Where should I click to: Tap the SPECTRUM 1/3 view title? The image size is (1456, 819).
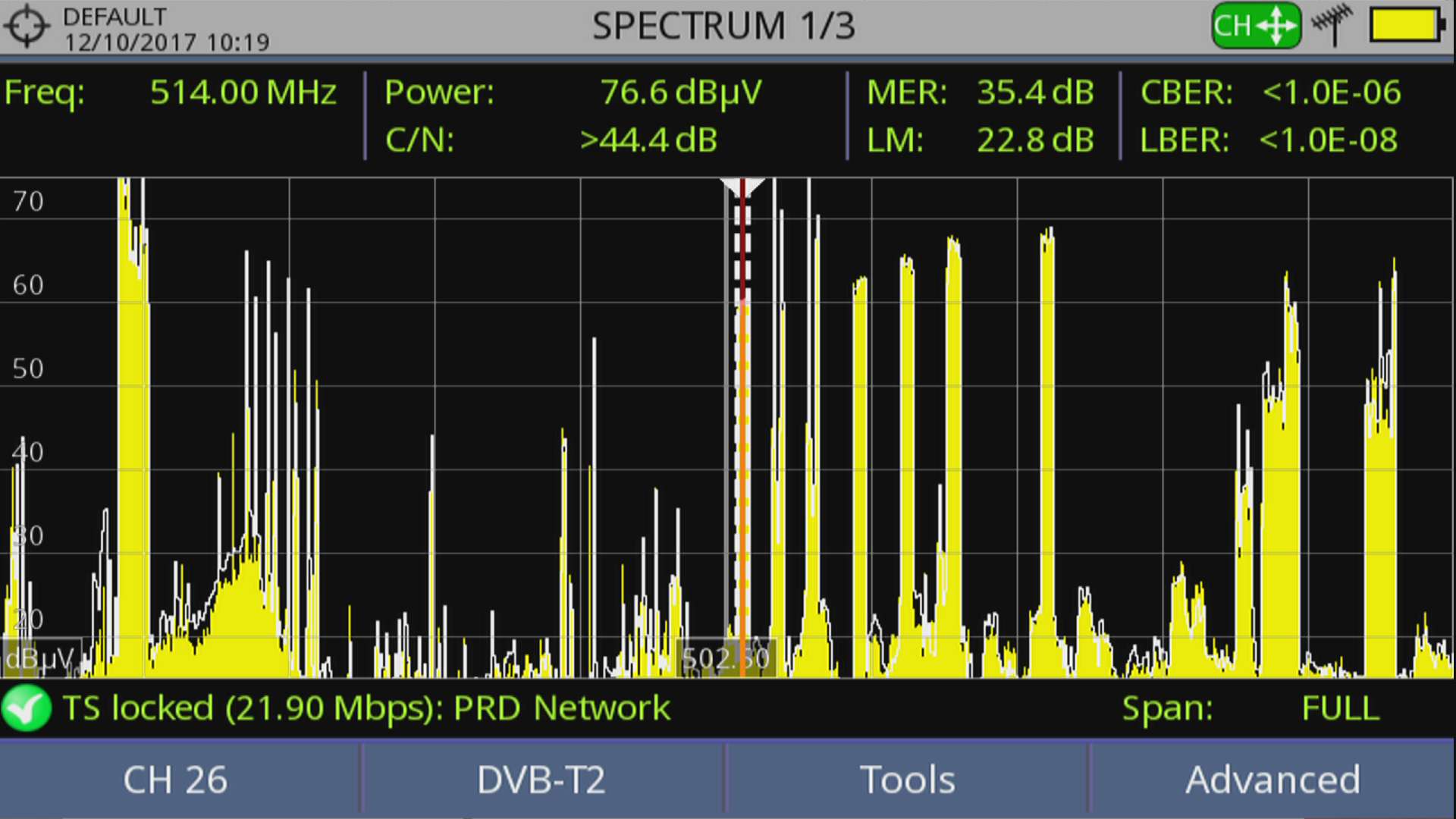pyautogui.click(x=723, y=27)
